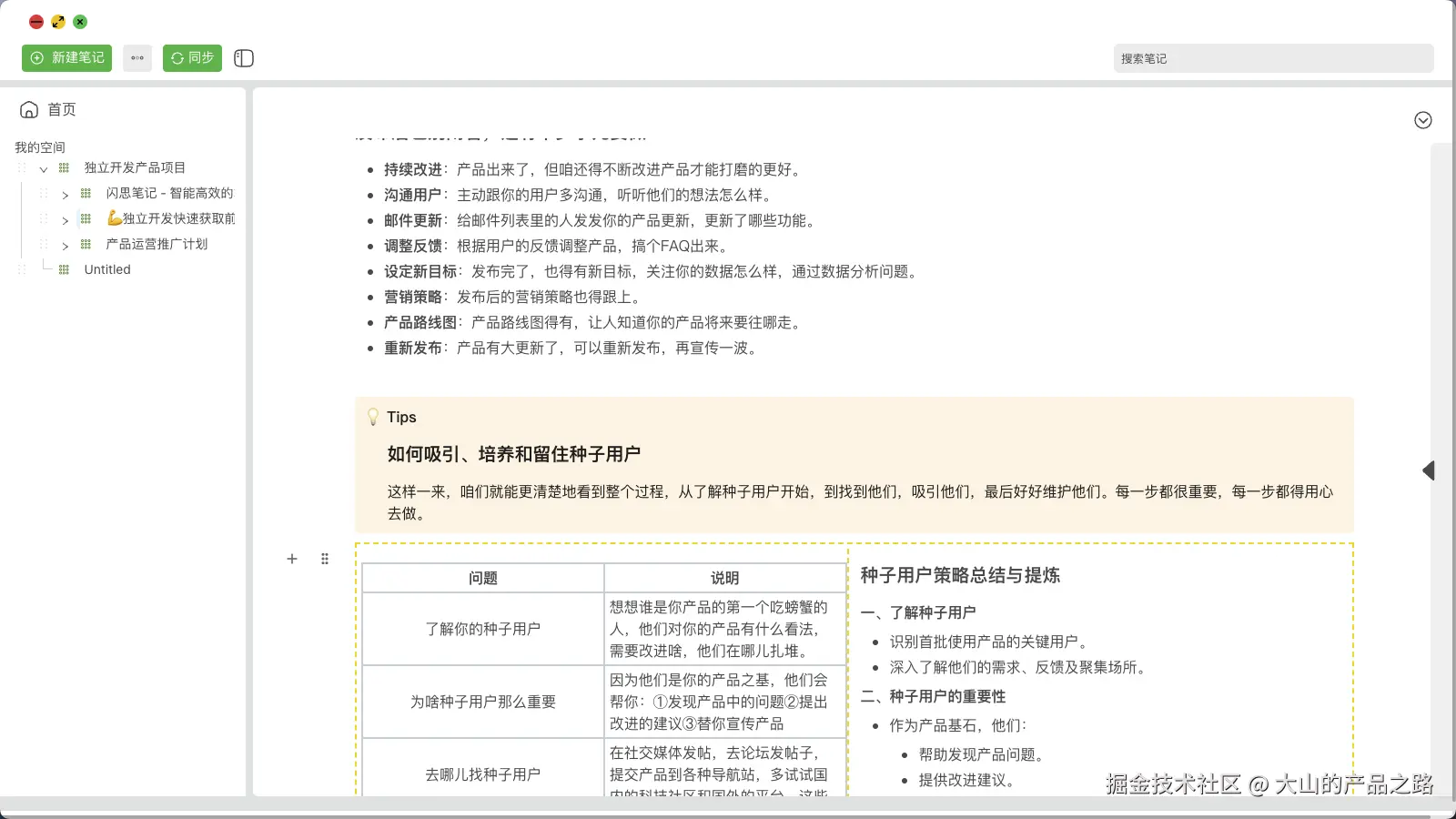Click the 我的空间 section label
The height and width of the screenshot is (819, 1456).
[x=40, y=147]
